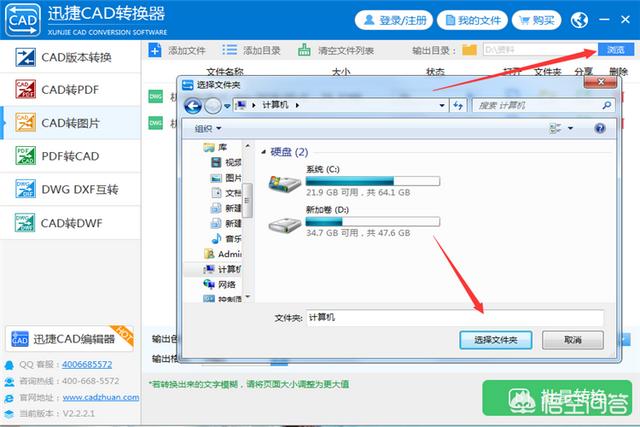Open 我的文件
The image size is (640, 427).
pos(472,20)
